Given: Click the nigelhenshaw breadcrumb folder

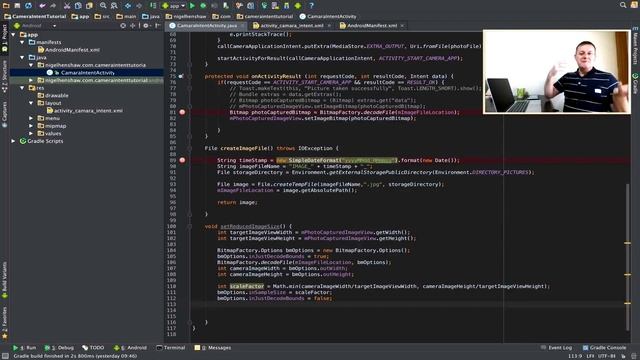Looking at the screenshot, I should (186, 17).
